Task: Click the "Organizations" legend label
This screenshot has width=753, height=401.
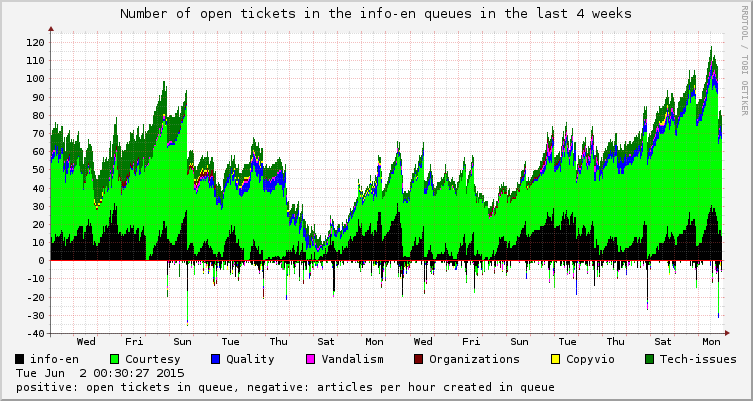Action: [474, 359]
